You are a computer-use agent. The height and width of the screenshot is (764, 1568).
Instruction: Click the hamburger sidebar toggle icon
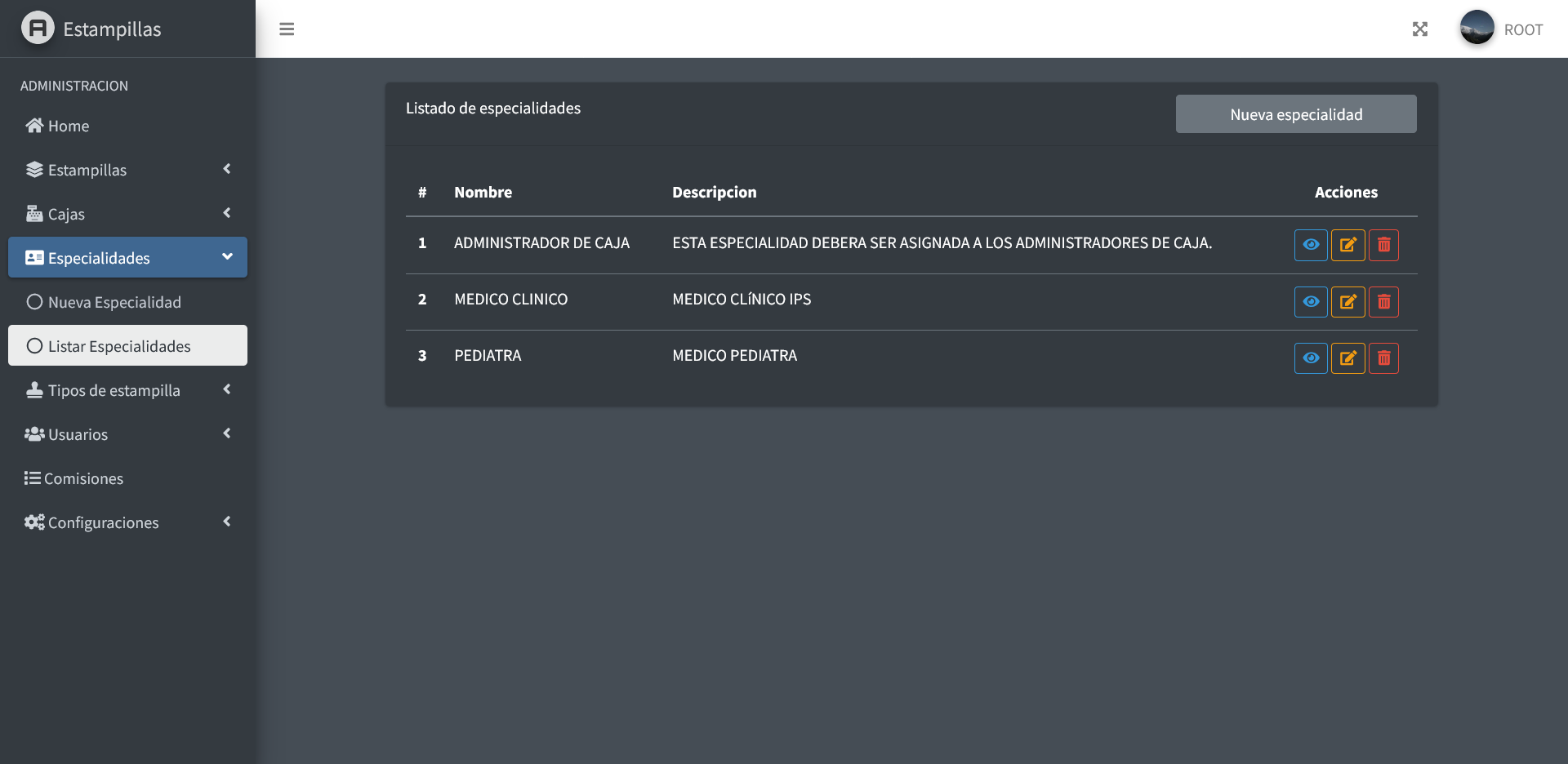(x=287, y=29)
